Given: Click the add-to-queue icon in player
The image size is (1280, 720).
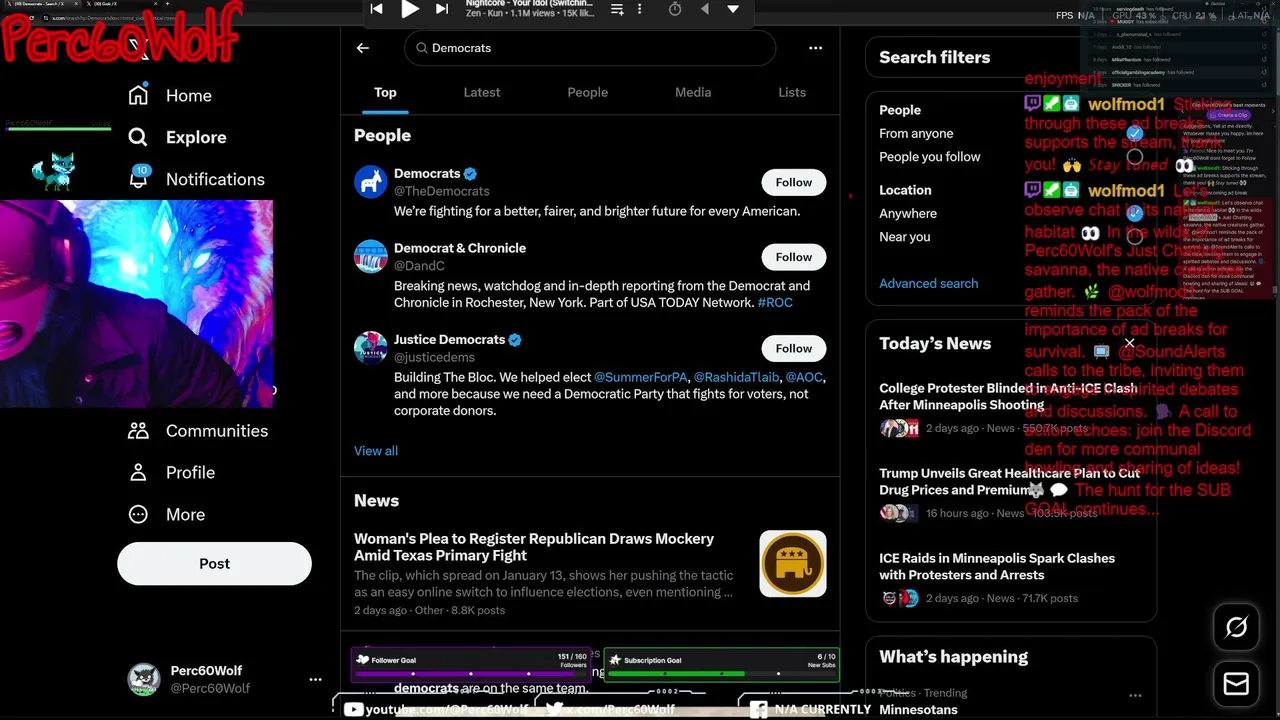Looking at the screenshot, I should pos(617,9).
